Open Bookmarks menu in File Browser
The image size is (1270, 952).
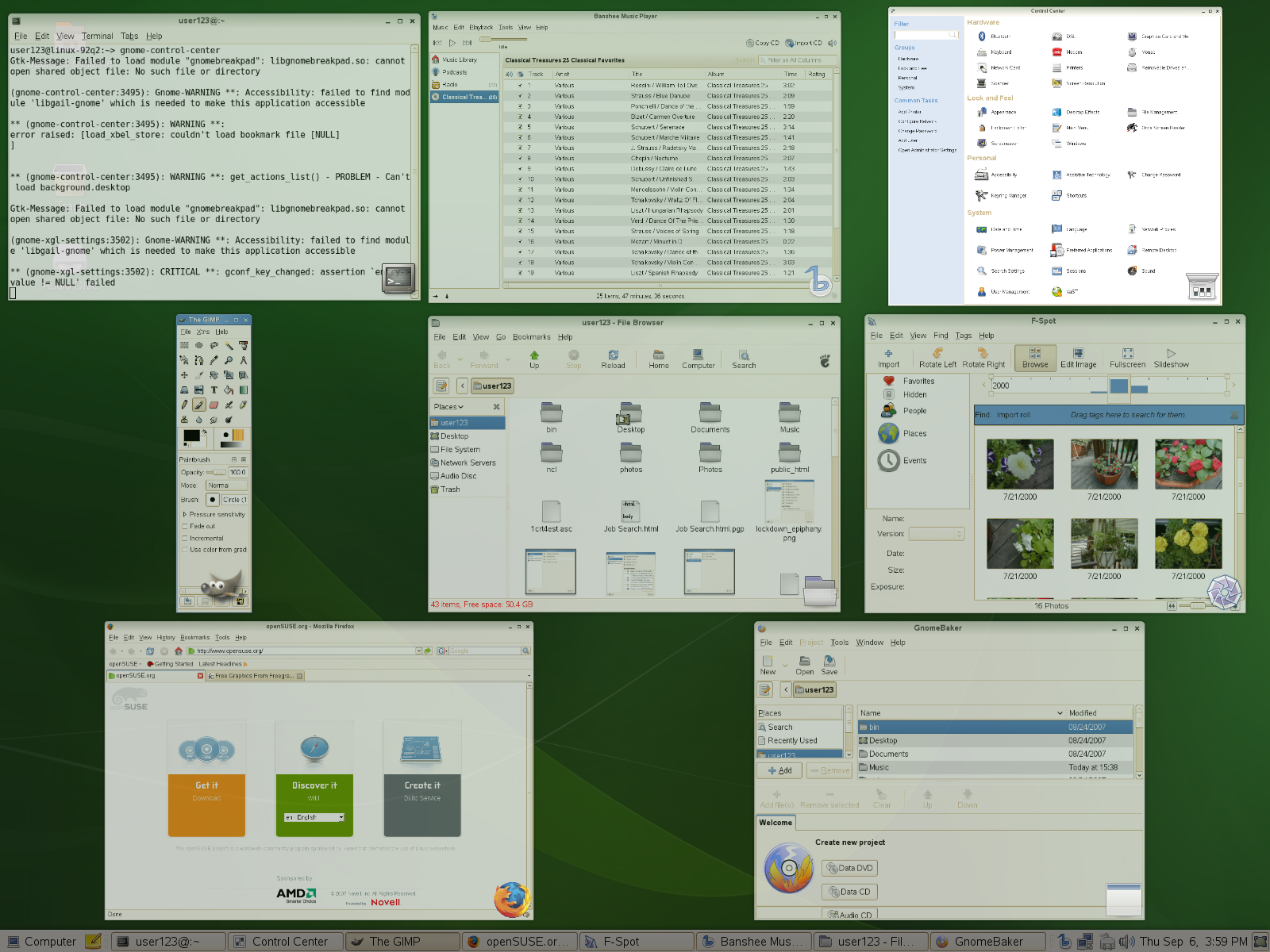[531, 337]
